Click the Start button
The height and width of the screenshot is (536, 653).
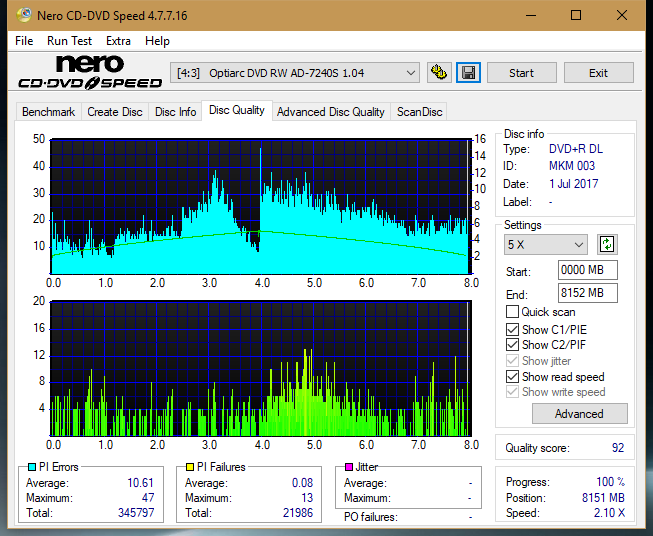tap(521, 73)
